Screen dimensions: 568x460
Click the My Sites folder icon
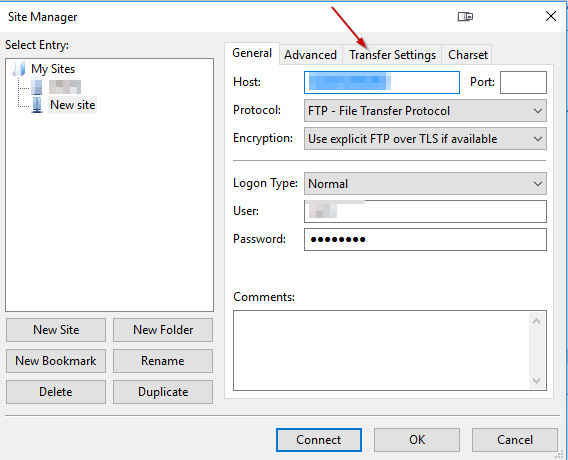tap(19, 69)
